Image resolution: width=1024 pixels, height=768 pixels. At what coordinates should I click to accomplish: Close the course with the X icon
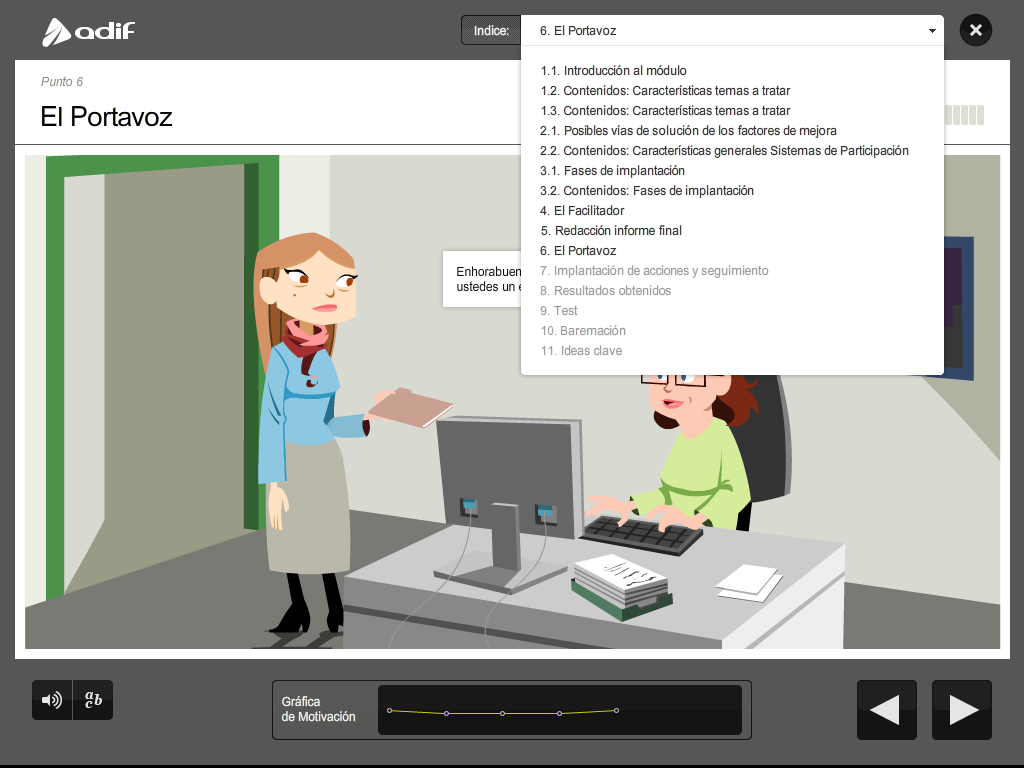[x=976, y=30]
